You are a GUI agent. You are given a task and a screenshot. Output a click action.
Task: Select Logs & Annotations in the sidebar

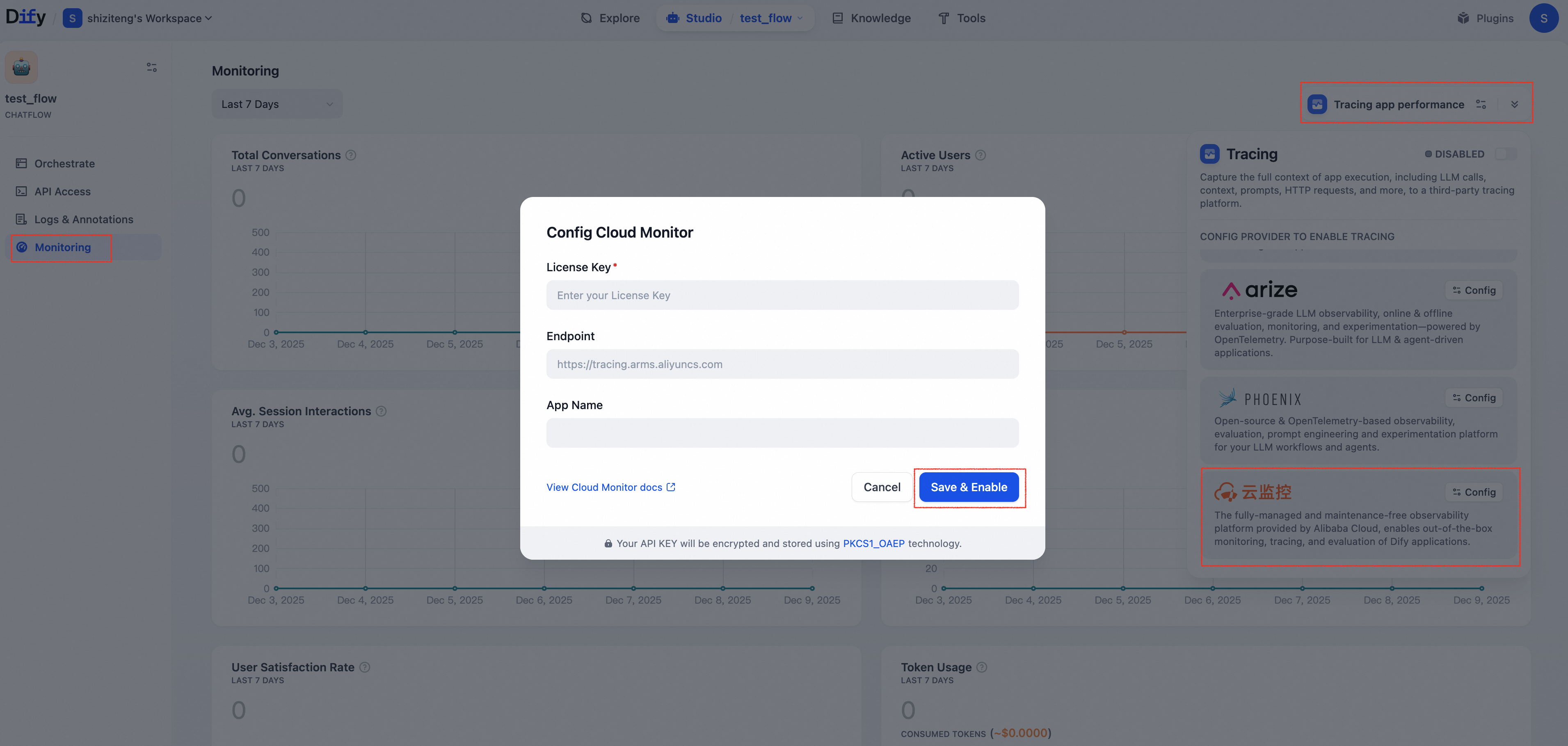click(x=83, y=219)
